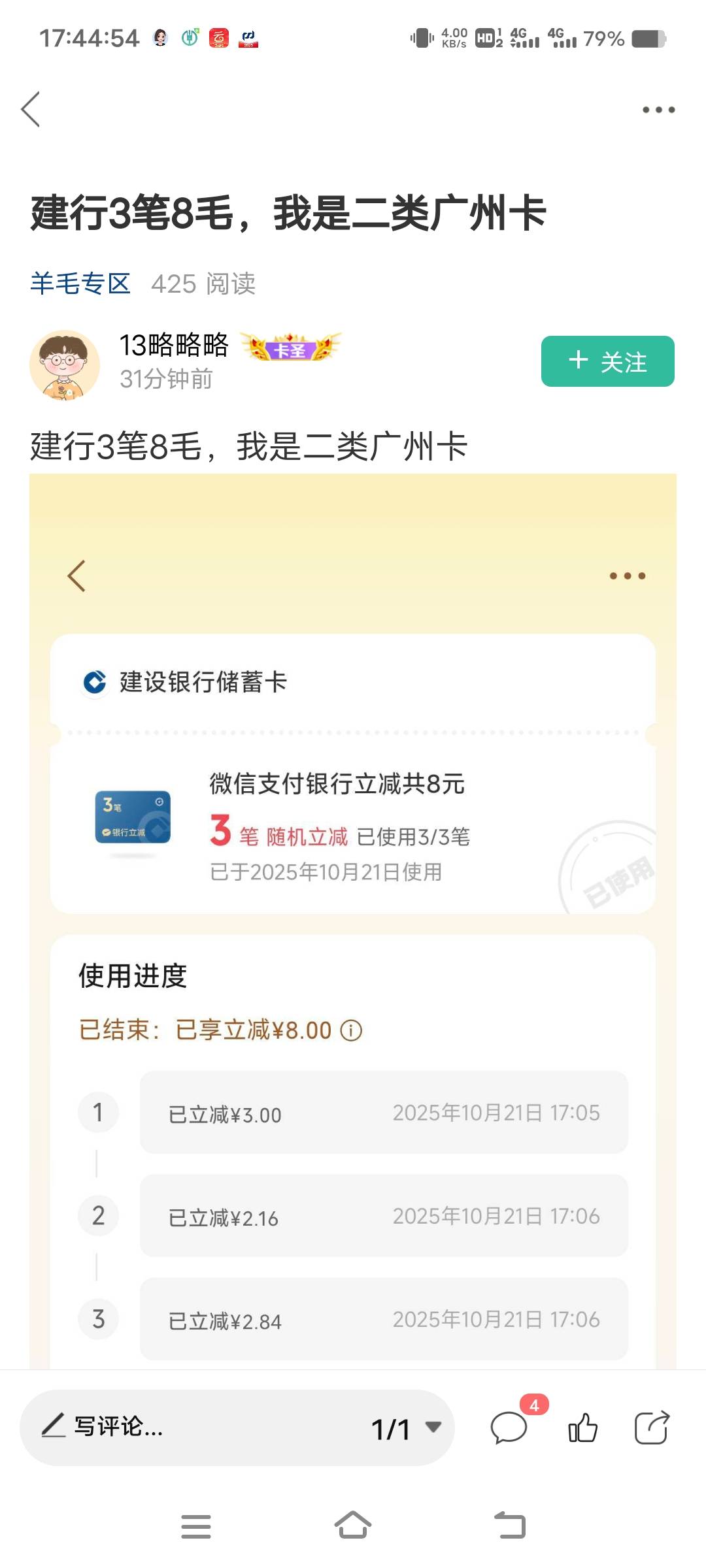Tap the first discount entry ¥3.00
The height and width of the screenshot is (1568, 706).
pyautogui.click(x=384, y=1113)
